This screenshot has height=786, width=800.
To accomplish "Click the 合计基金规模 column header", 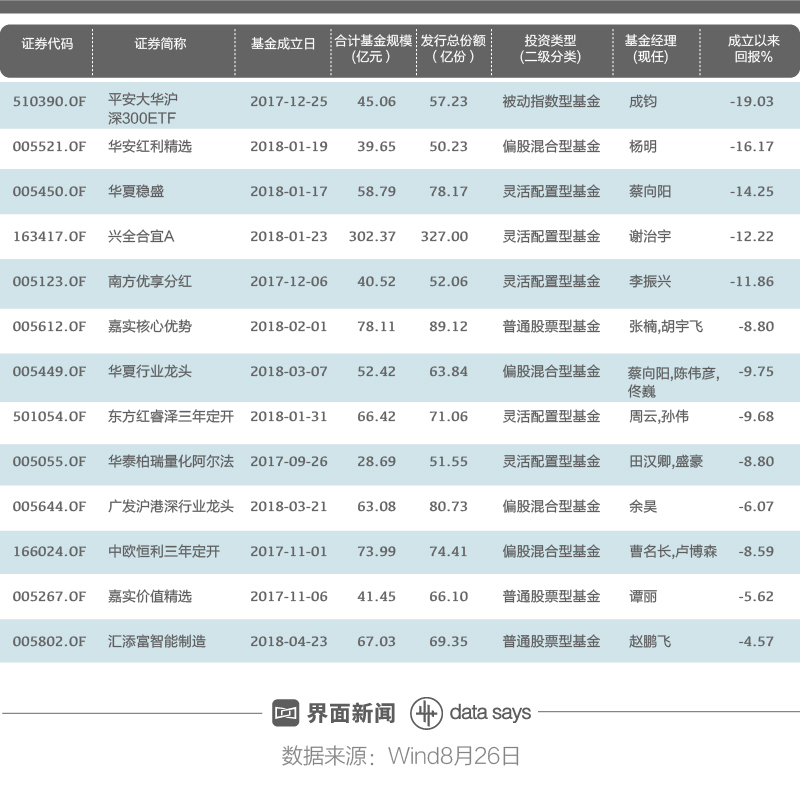I will pos(373,48).
